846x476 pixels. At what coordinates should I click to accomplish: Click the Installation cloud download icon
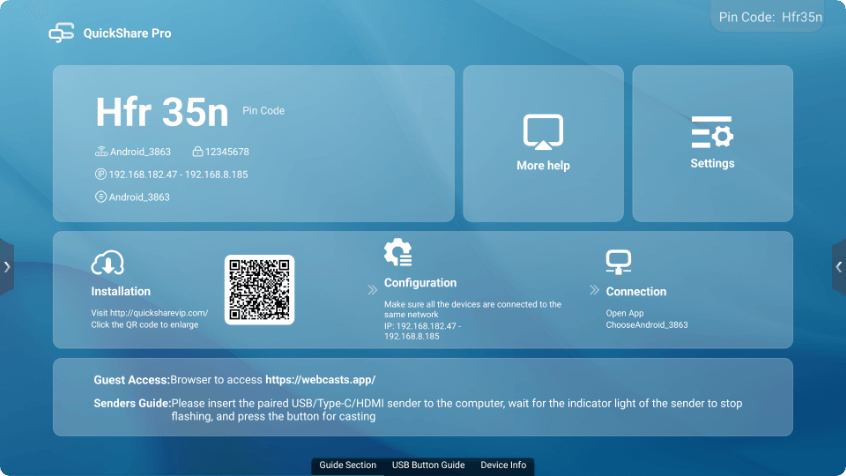pos(108,263)
